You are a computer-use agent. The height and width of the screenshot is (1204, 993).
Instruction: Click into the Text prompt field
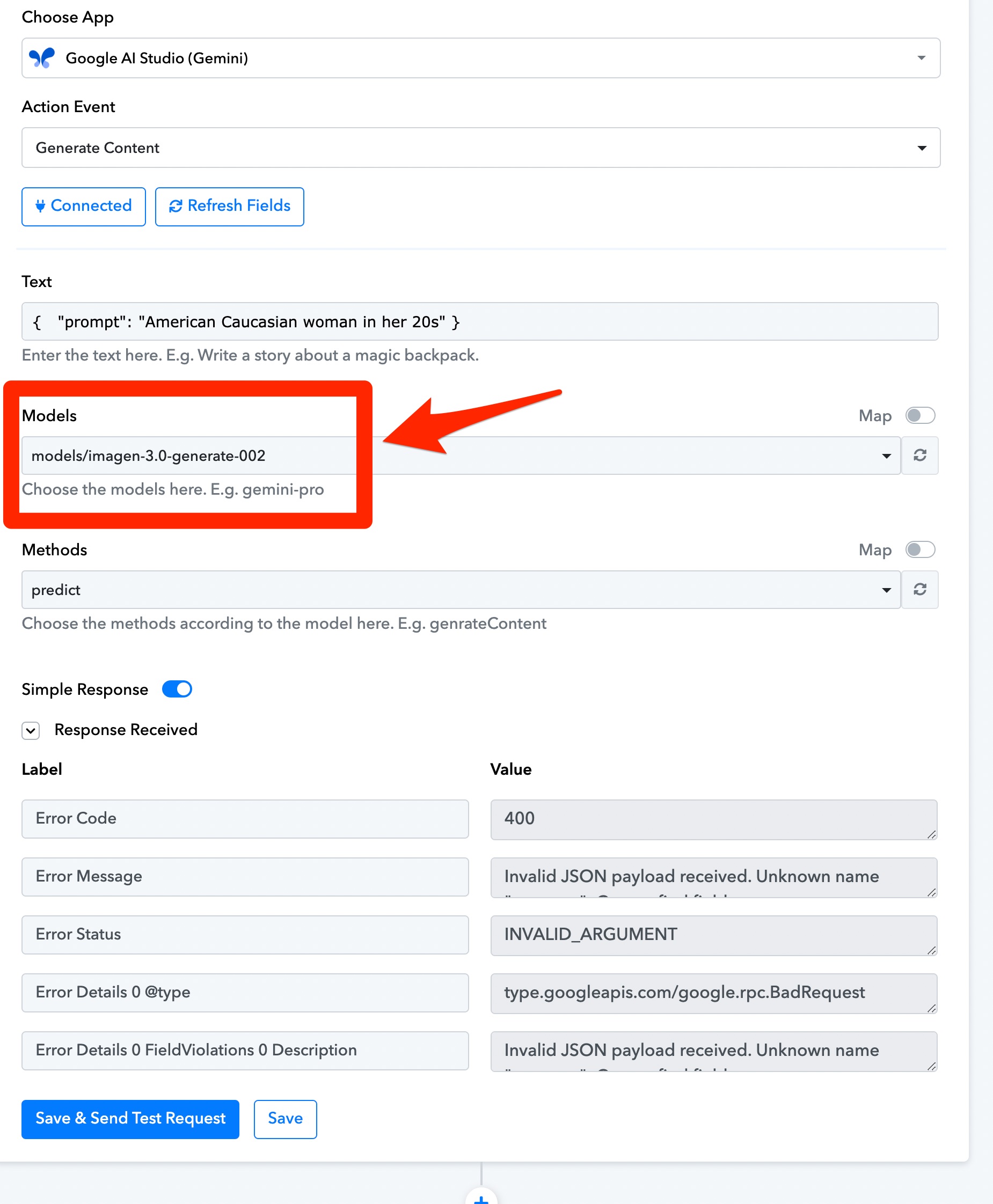point(479,321)
